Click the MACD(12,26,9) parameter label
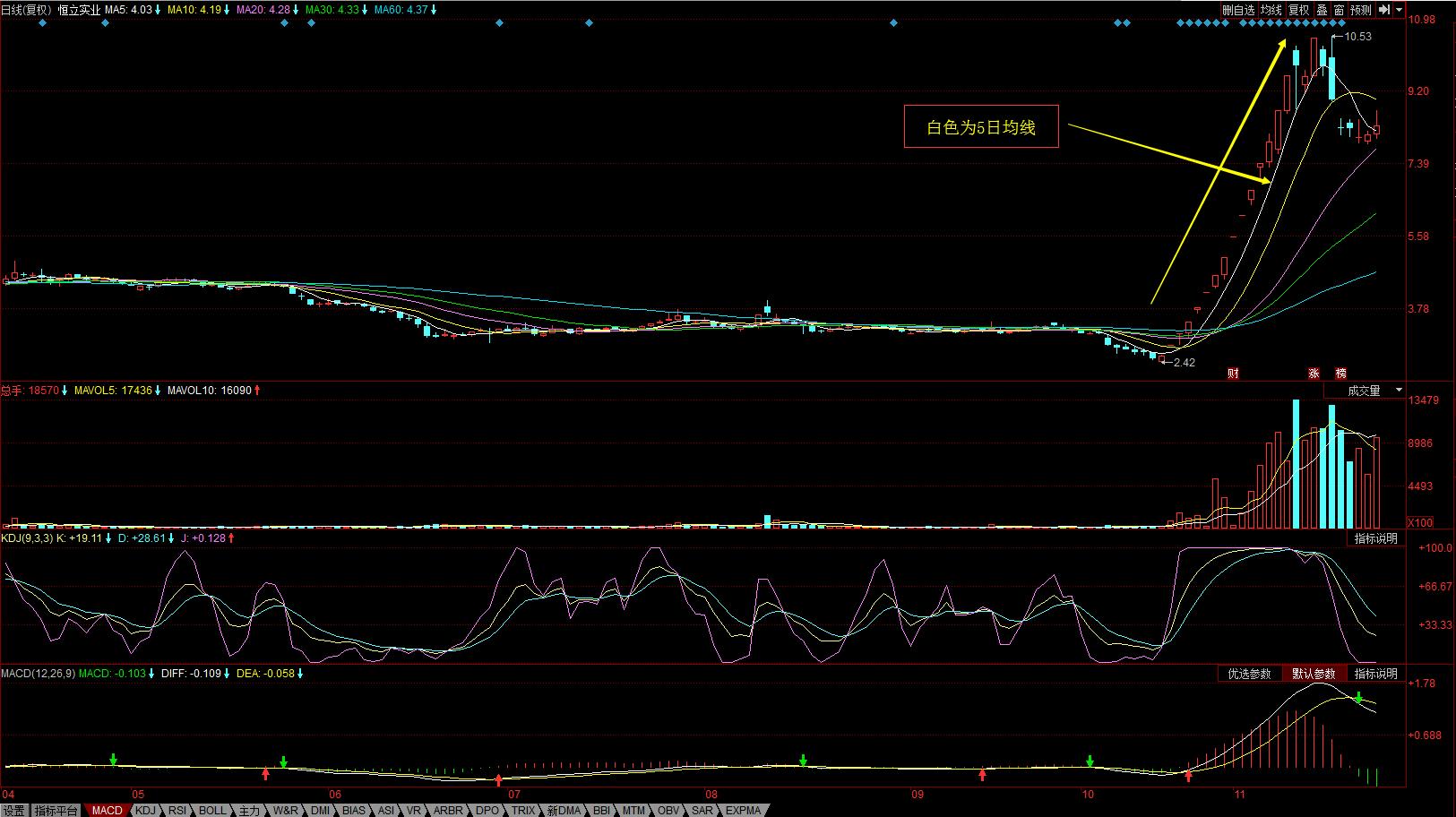Image resolution: width=1456 pixels, height=817 pixels. [38, 674]
